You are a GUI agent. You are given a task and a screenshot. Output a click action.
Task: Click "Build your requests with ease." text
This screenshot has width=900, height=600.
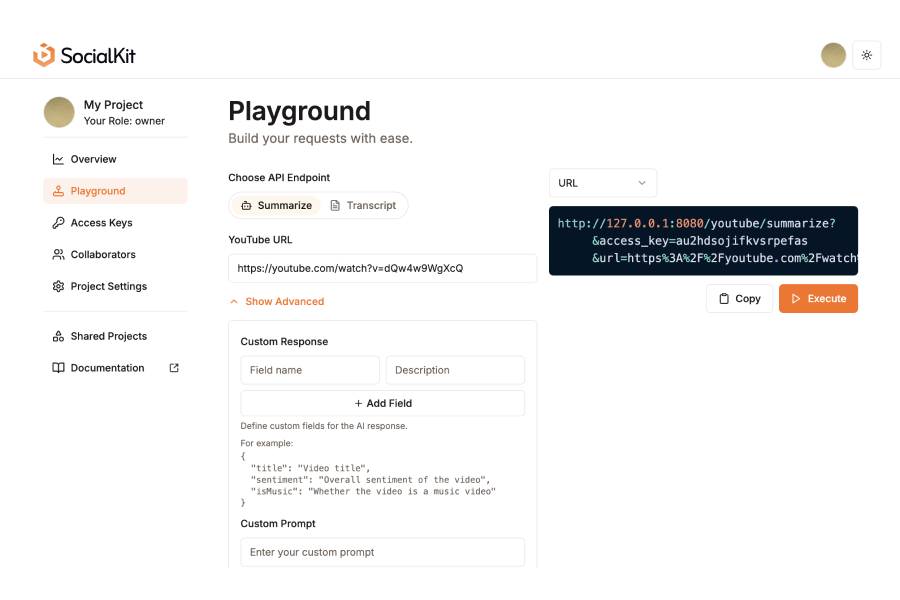tap(320, 138)
